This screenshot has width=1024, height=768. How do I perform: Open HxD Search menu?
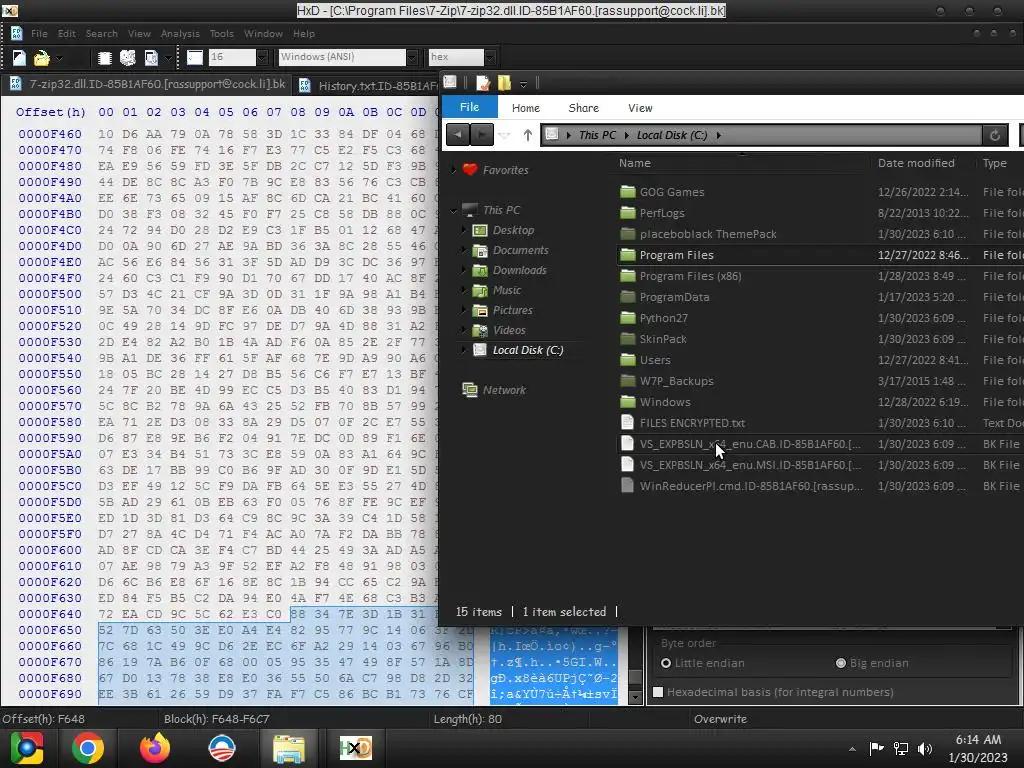(101, 33)
